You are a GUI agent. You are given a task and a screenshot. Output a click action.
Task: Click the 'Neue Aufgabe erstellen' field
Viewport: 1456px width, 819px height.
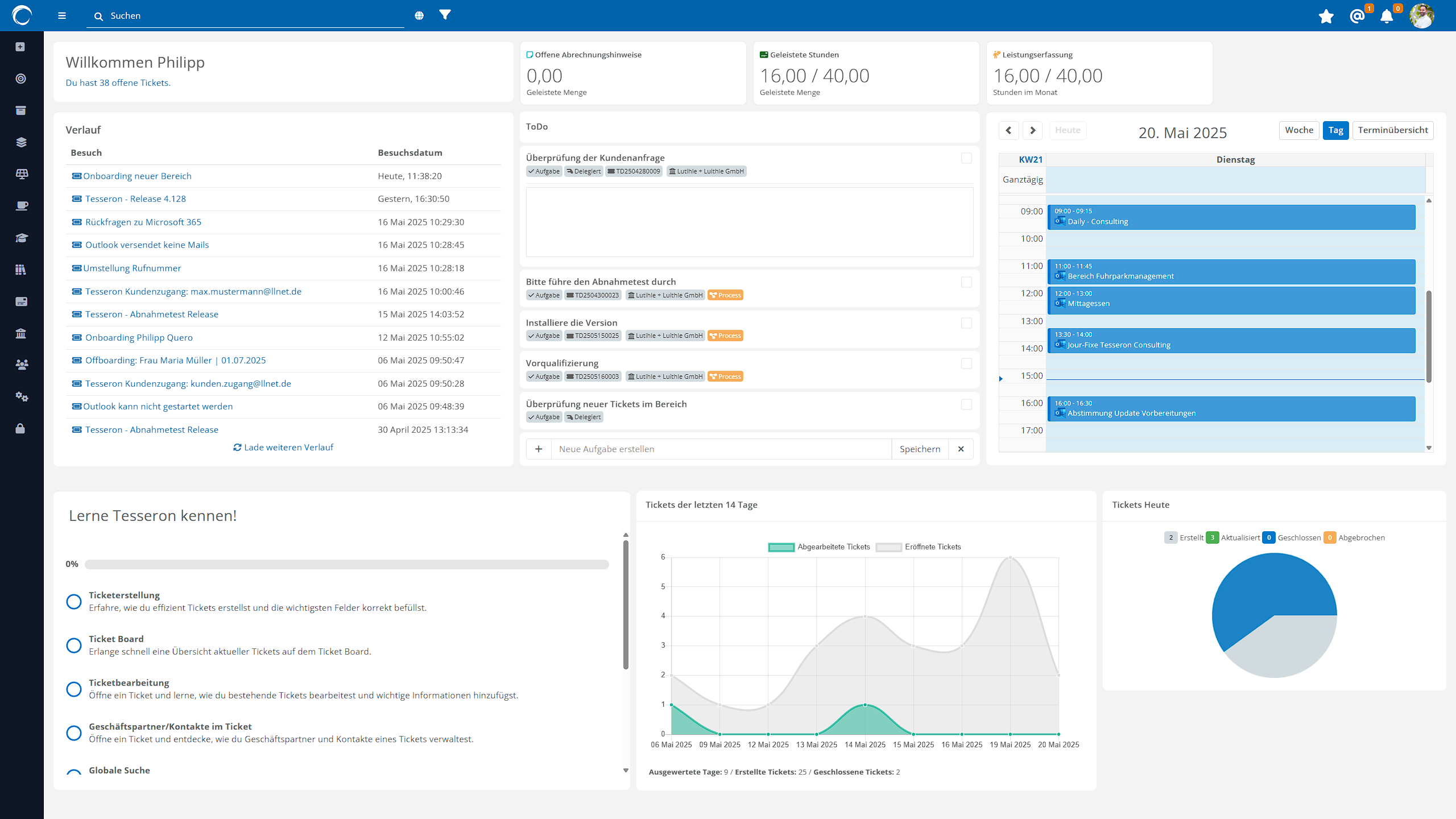coord(721,449)
